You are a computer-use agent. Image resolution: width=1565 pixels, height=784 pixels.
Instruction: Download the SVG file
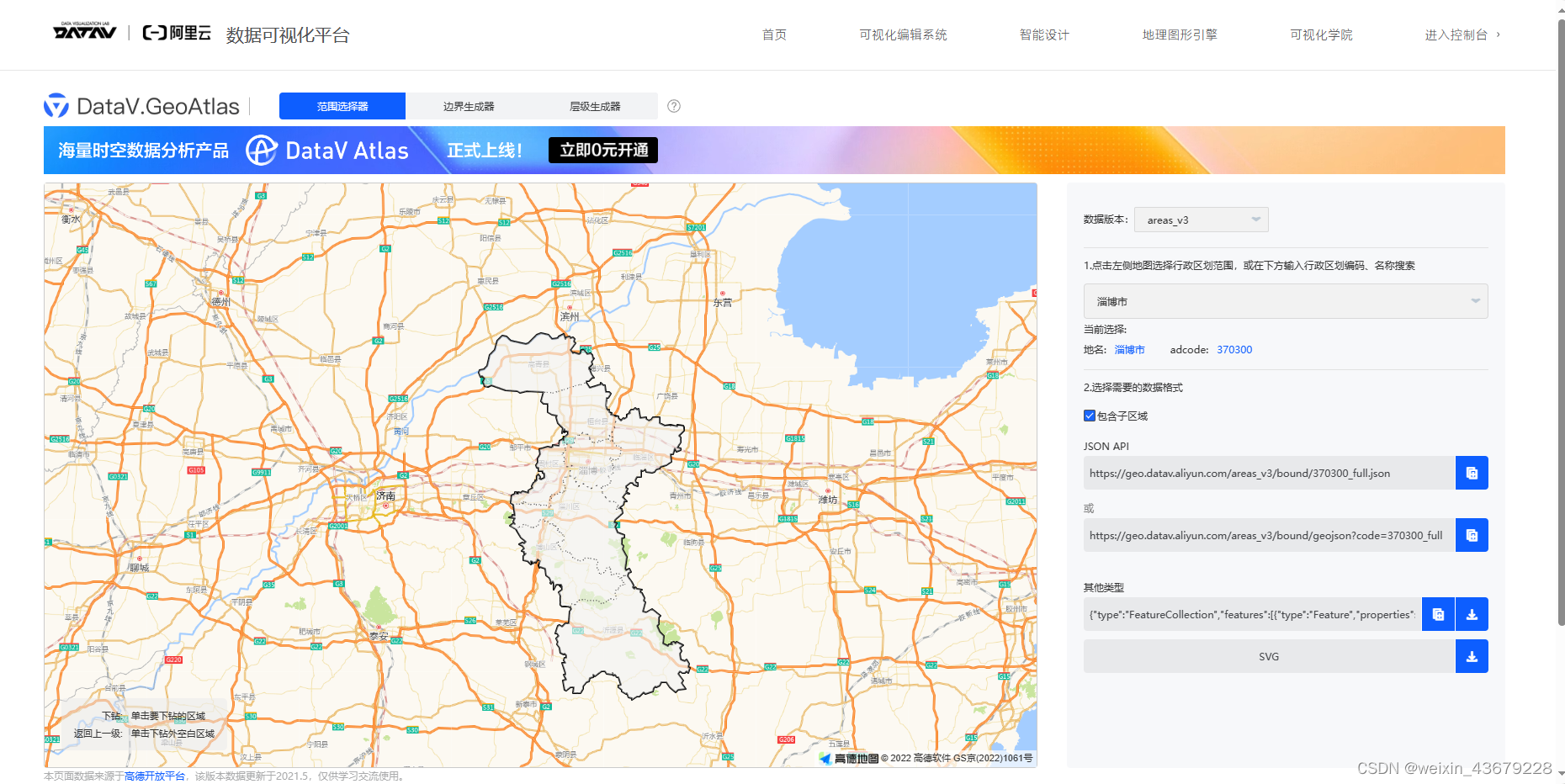click(1472, 656)
